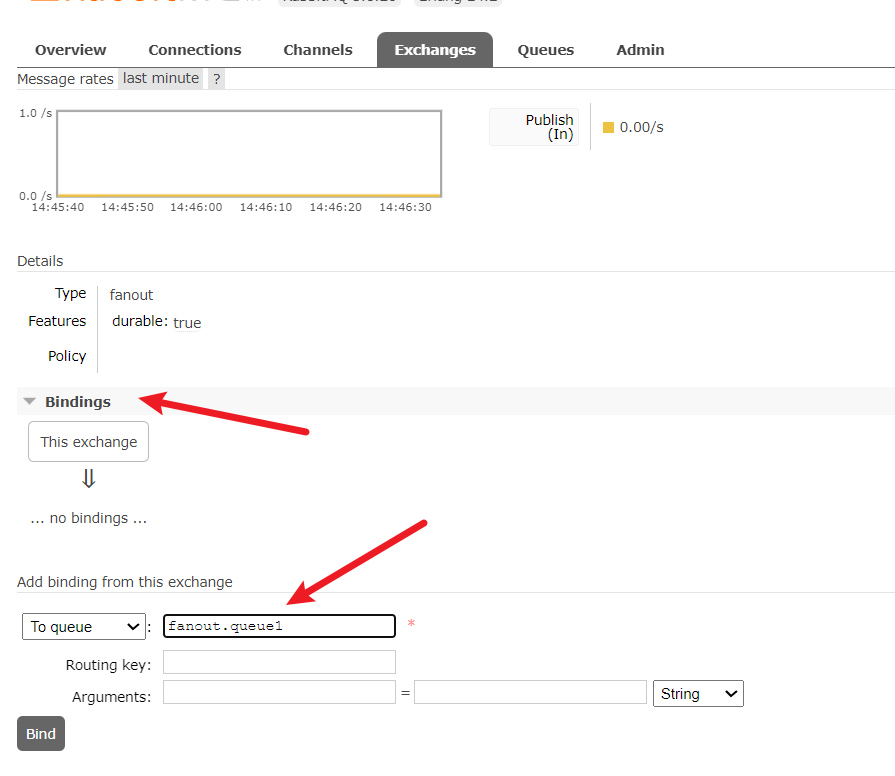Collapse the Bindings section triangle

coord(30,402)
